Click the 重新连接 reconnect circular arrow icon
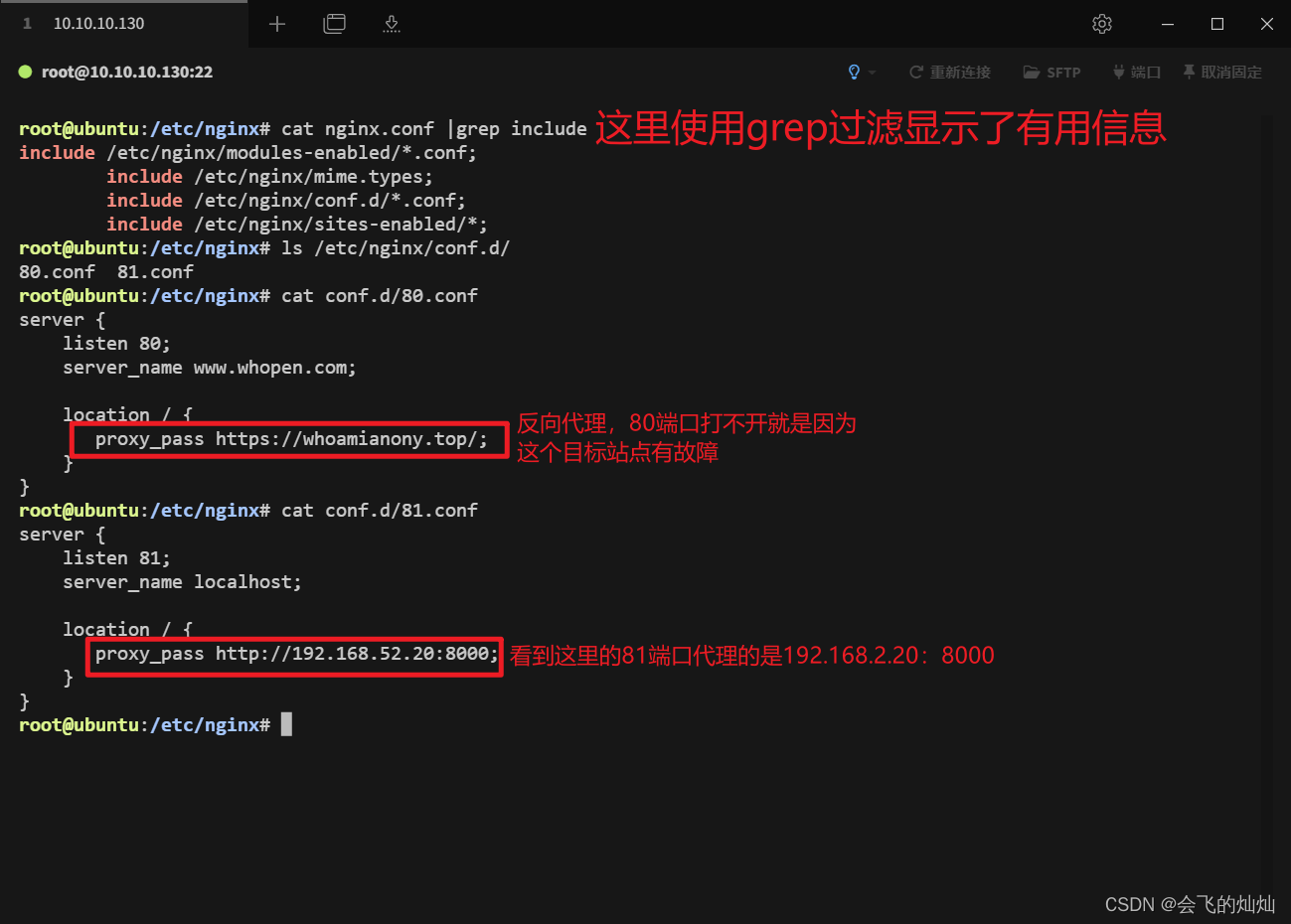Image resolution: width=1291 pixels, height=924 pixels. pos(914,72)
